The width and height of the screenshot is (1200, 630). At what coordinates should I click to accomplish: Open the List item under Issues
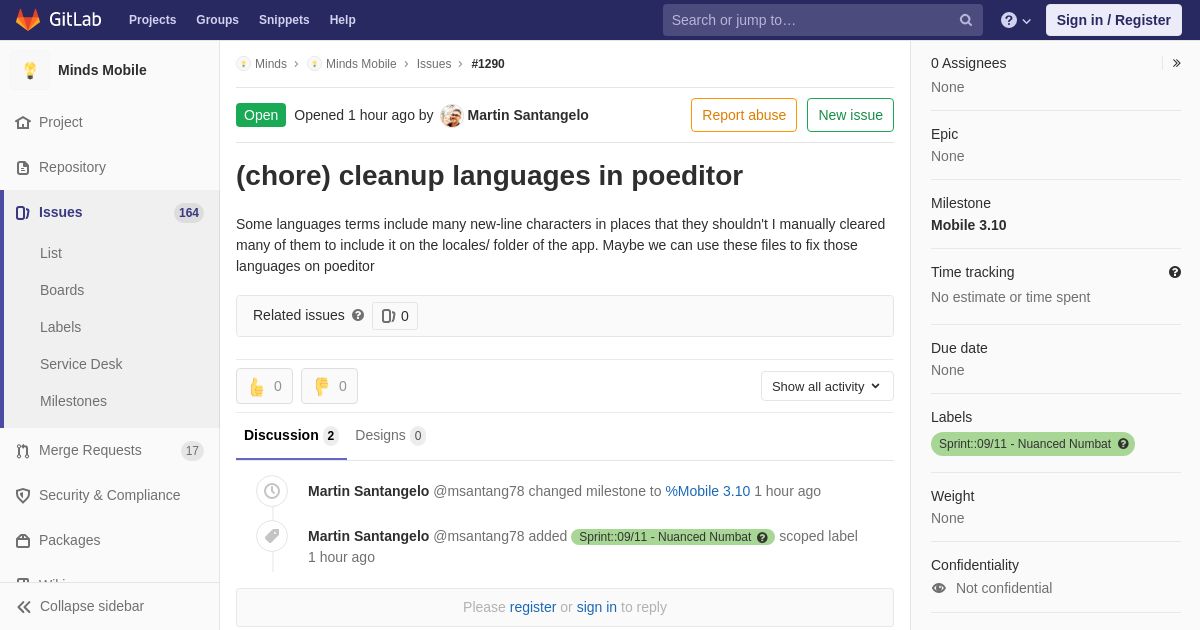tap(51, 253)
